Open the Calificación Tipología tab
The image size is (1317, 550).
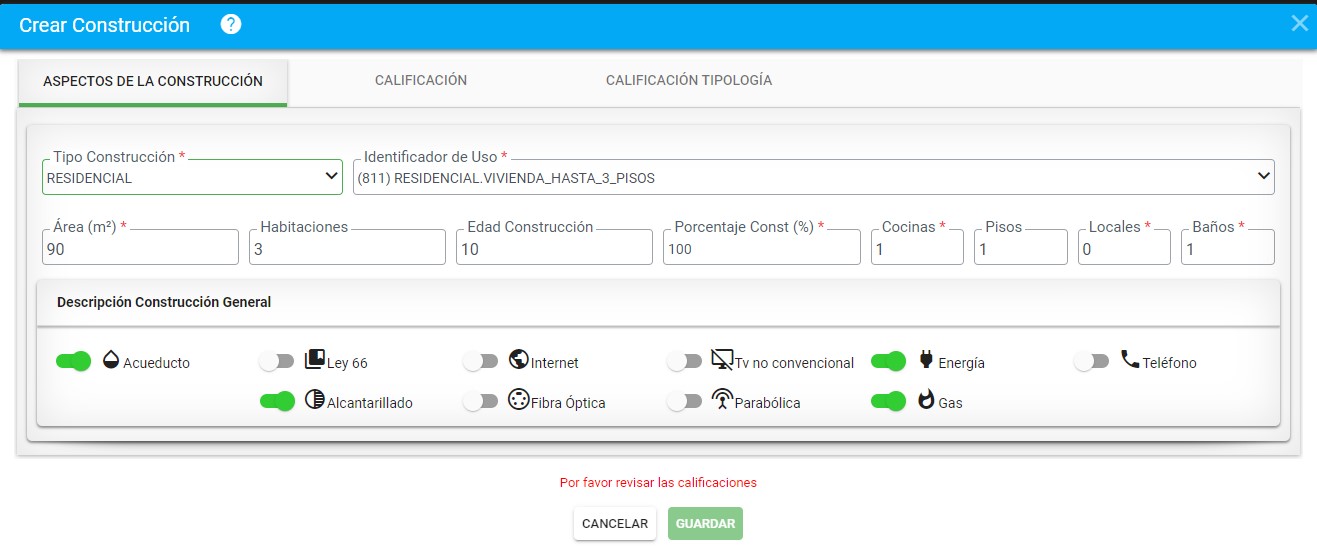pyautogui.click(x=689, y=80)
